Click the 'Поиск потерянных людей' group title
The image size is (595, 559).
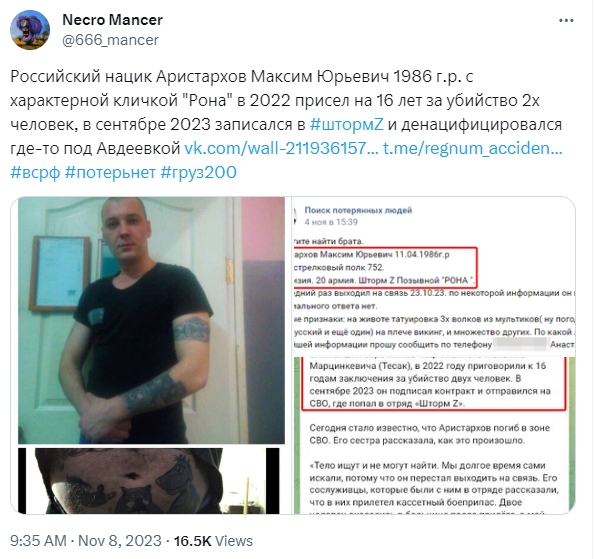[358, 210]
